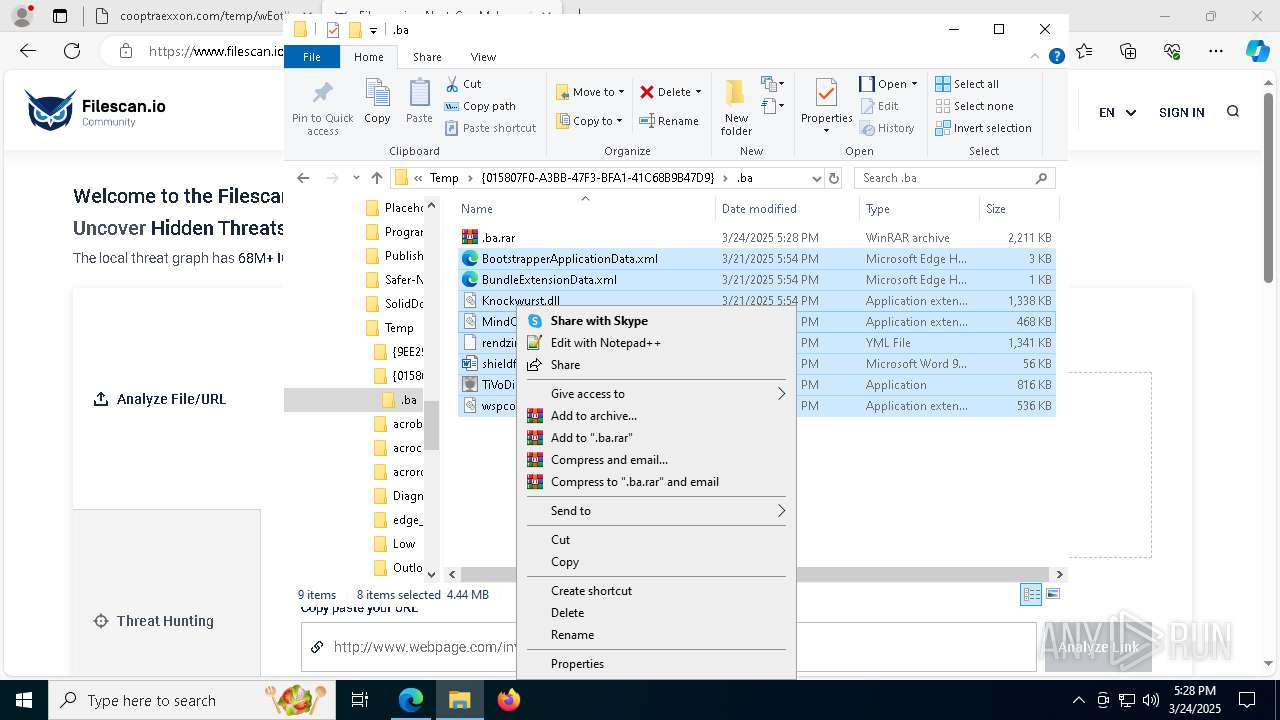Click the navigation pane vertical scrollbar

(x=432, y=425)
